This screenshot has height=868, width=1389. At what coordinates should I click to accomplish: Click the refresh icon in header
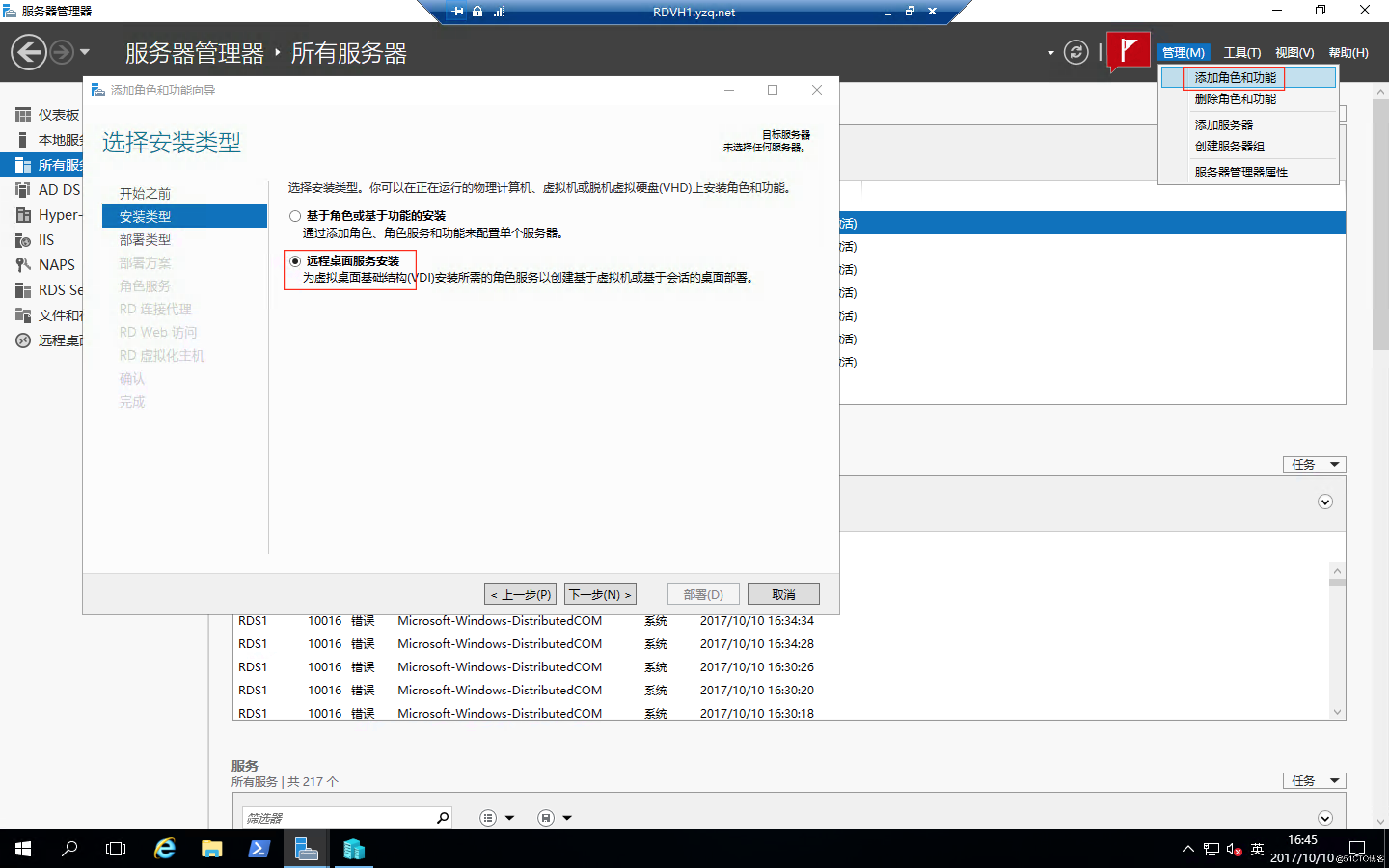[1076, 52]
